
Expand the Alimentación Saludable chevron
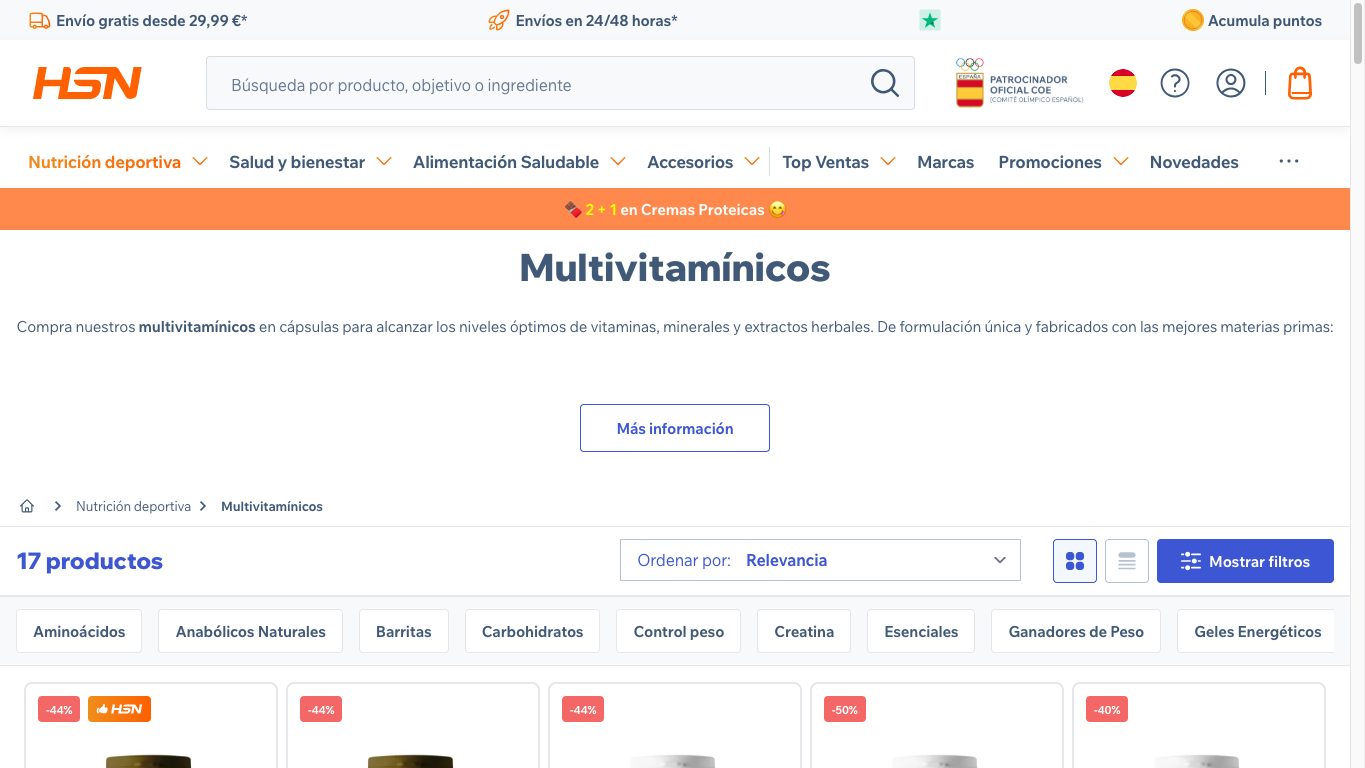pyautogui.click(x=618, y=161)
